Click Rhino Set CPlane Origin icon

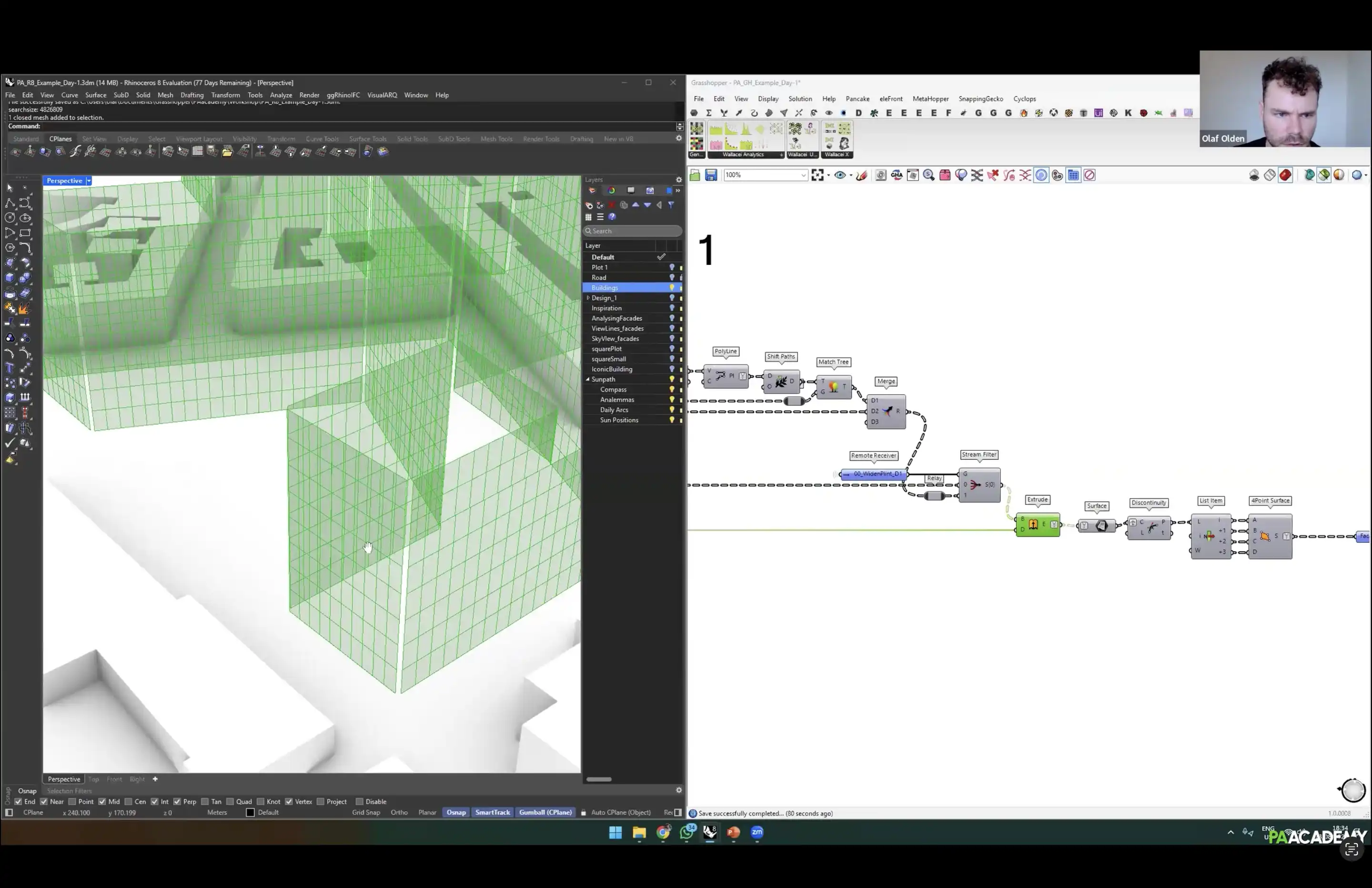click(16, 151)
